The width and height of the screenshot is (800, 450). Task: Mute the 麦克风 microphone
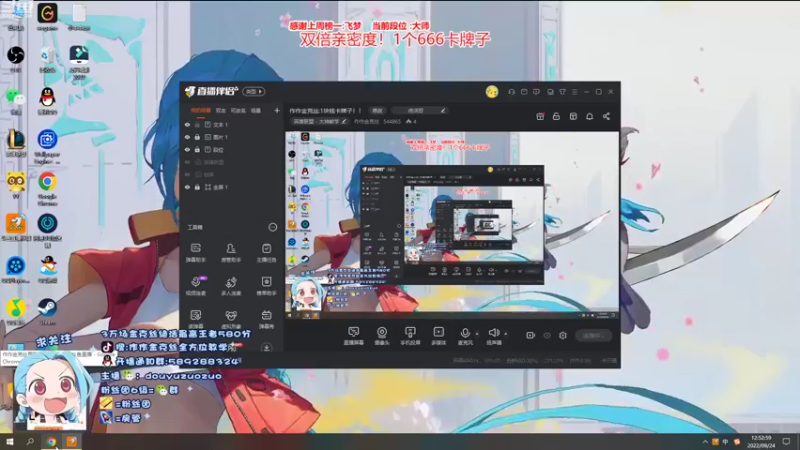pyautogui.click(x=465, y=336)
